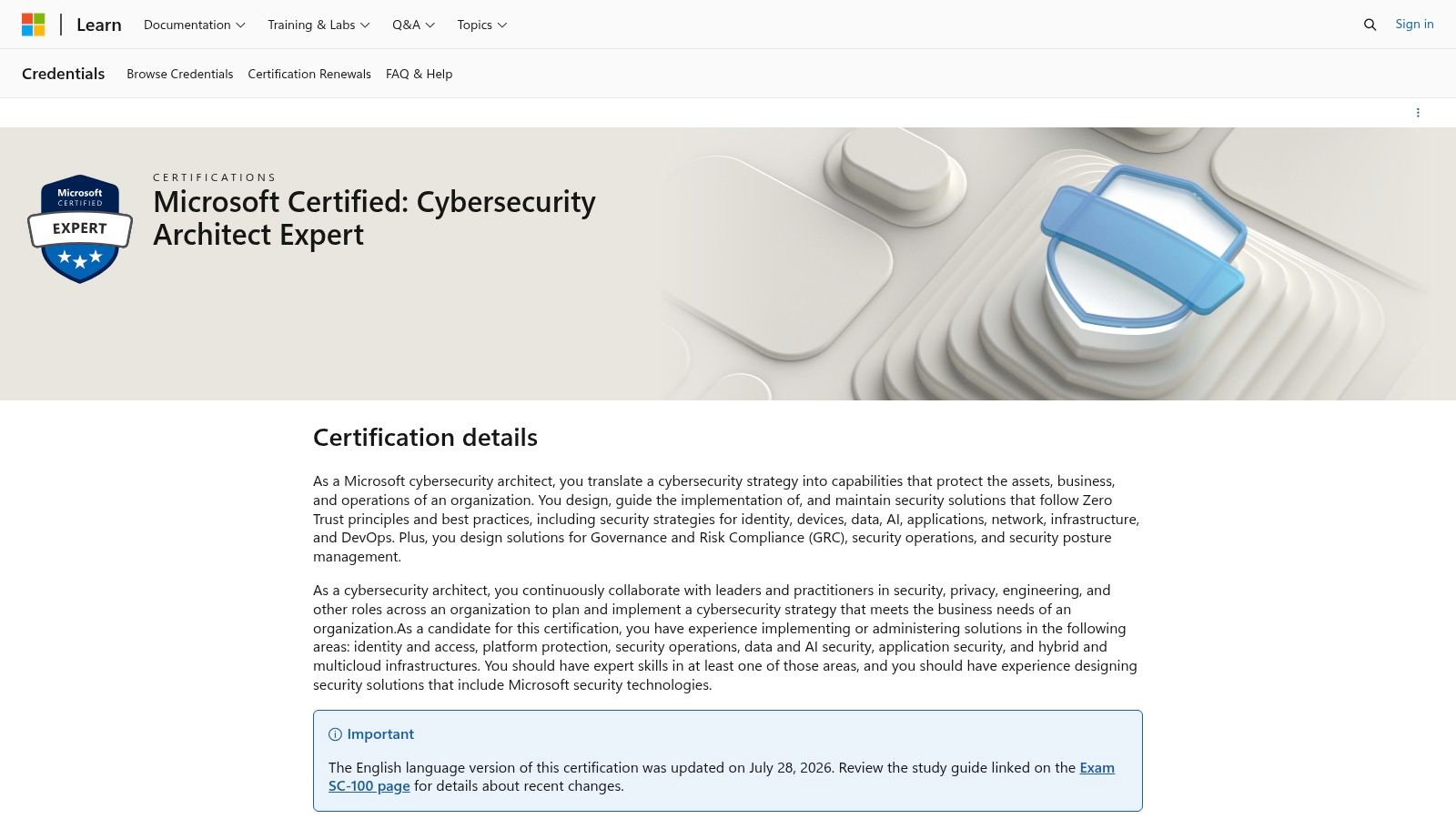Expand the Topics dropdown
This screenshot has height=819, width=1456.
(x=482, y=25)
